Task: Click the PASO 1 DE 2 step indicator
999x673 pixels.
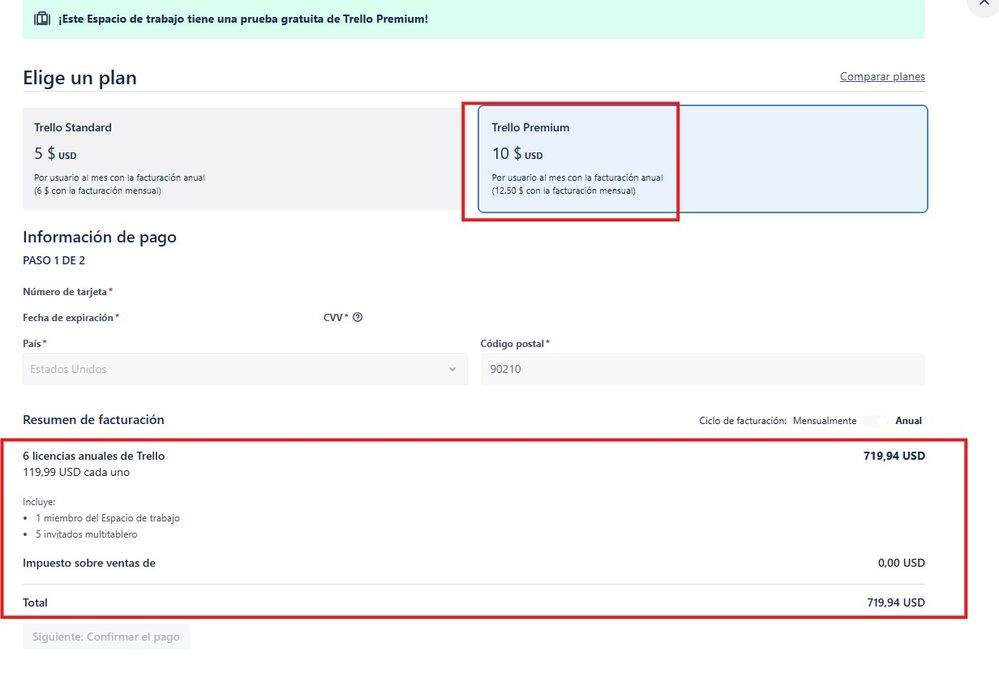Action: 54,260
